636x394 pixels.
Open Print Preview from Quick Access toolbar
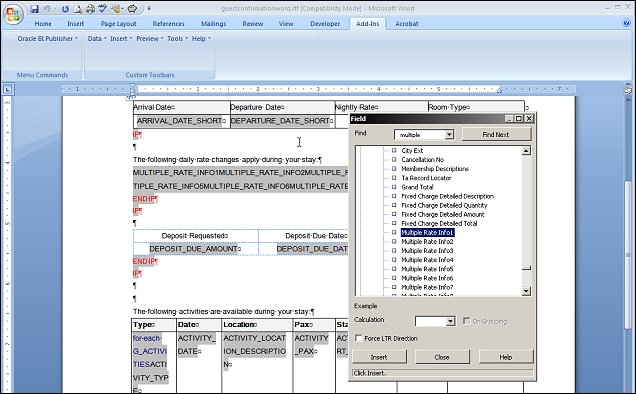[x=77, y=9]
